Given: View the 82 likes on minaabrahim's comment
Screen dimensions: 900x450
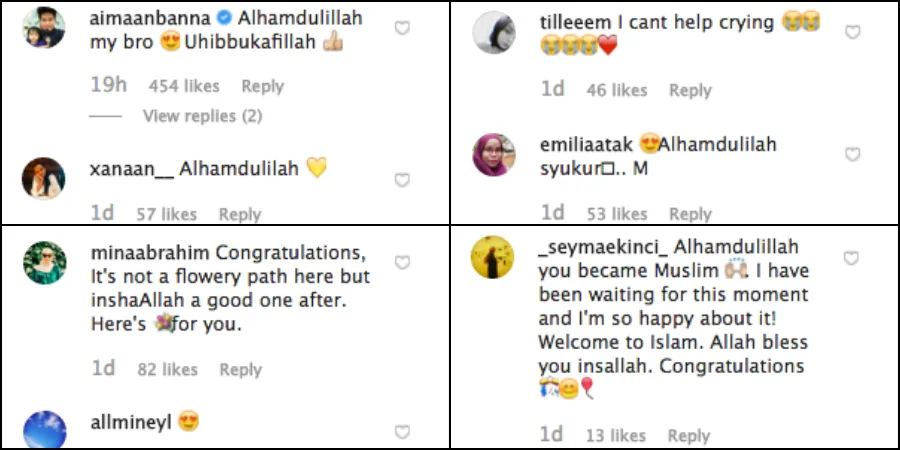Looking at the screenshot, I should (x=167, y=370).
